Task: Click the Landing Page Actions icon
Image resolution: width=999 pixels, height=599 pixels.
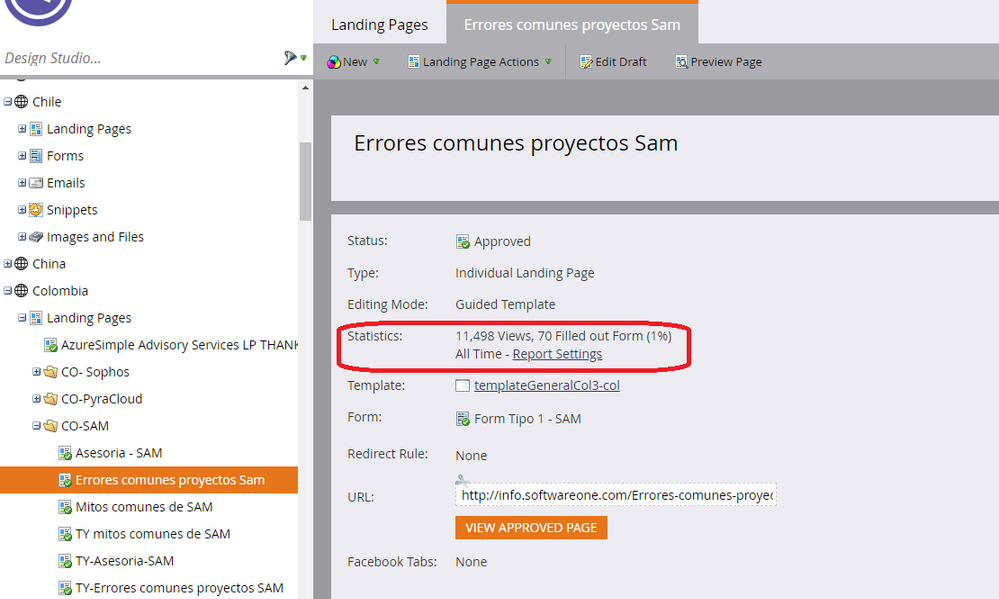Action: (x=414, y=62)
